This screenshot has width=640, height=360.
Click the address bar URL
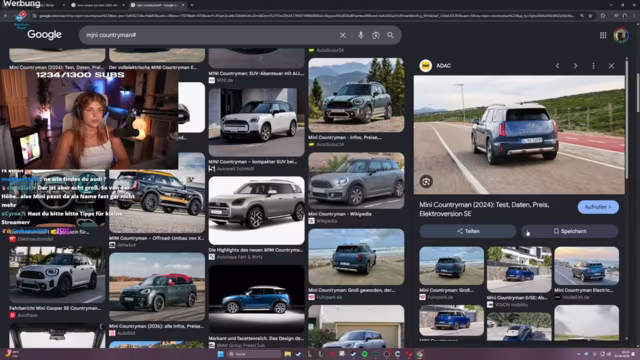tap(306, 16)
